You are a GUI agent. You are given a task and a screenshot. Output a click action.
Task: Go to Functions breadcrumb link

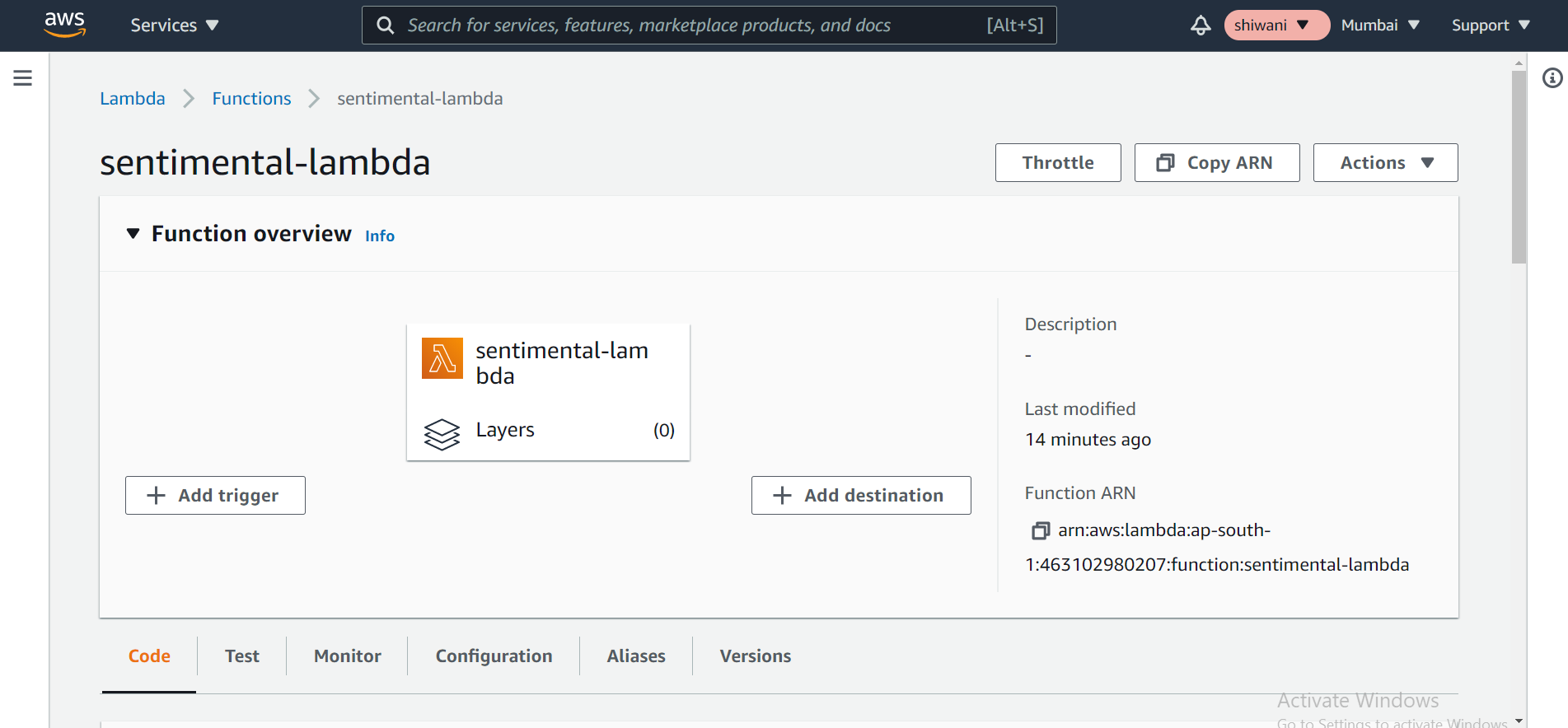point(251,99)
